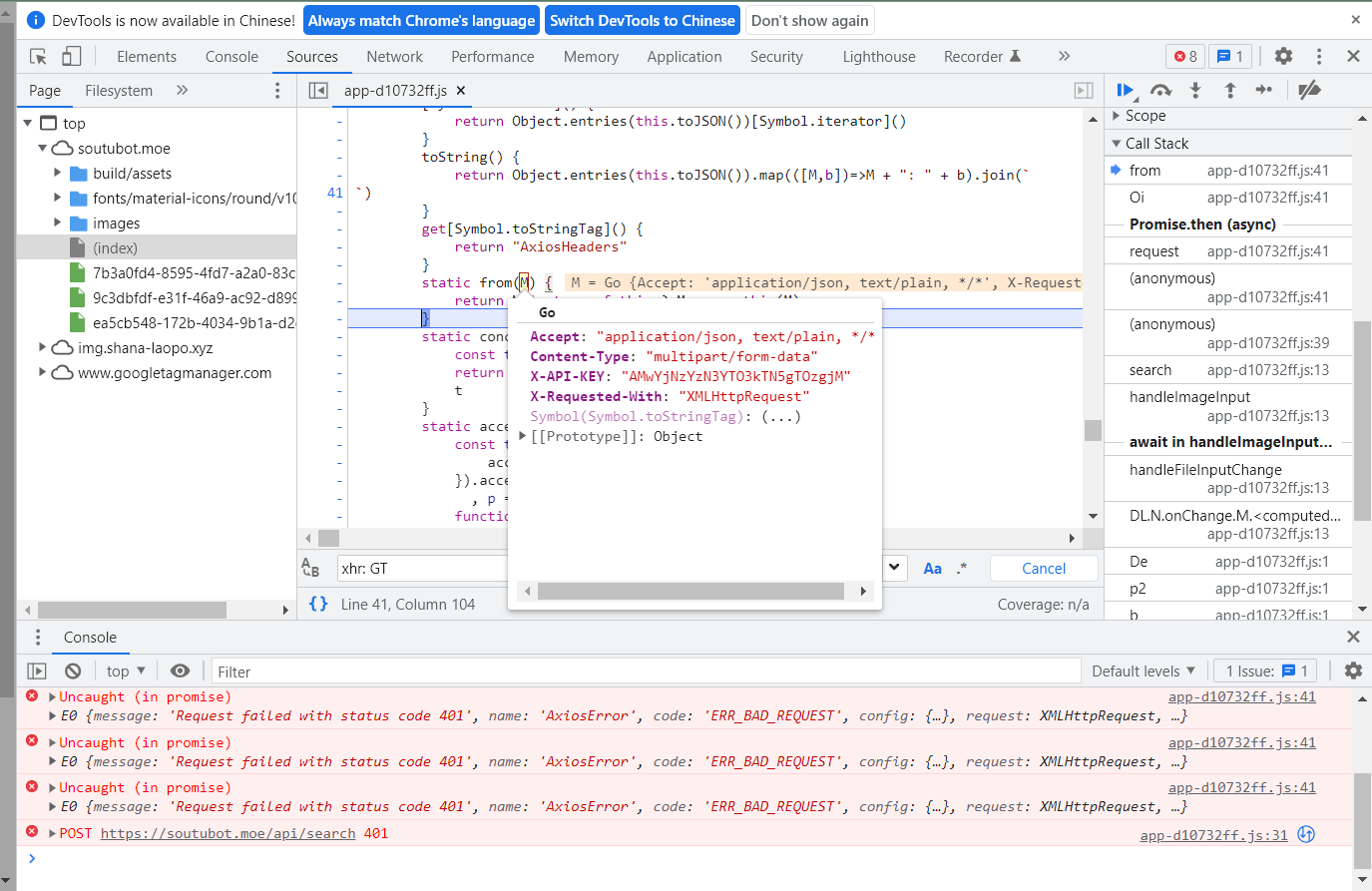Resume script execution in the debugger
Viewport: 1372px width, 891px height.
click(1125, 90)
